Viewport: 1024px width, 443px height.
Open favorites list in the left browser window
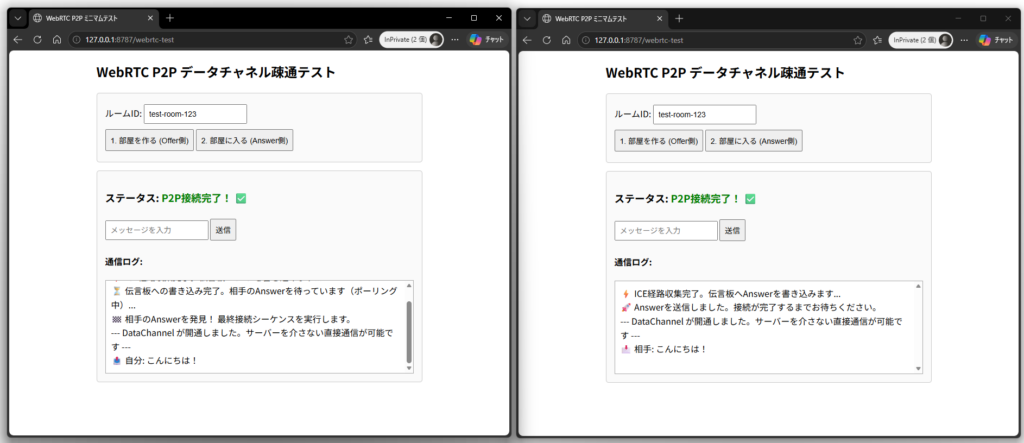point(368,40)
